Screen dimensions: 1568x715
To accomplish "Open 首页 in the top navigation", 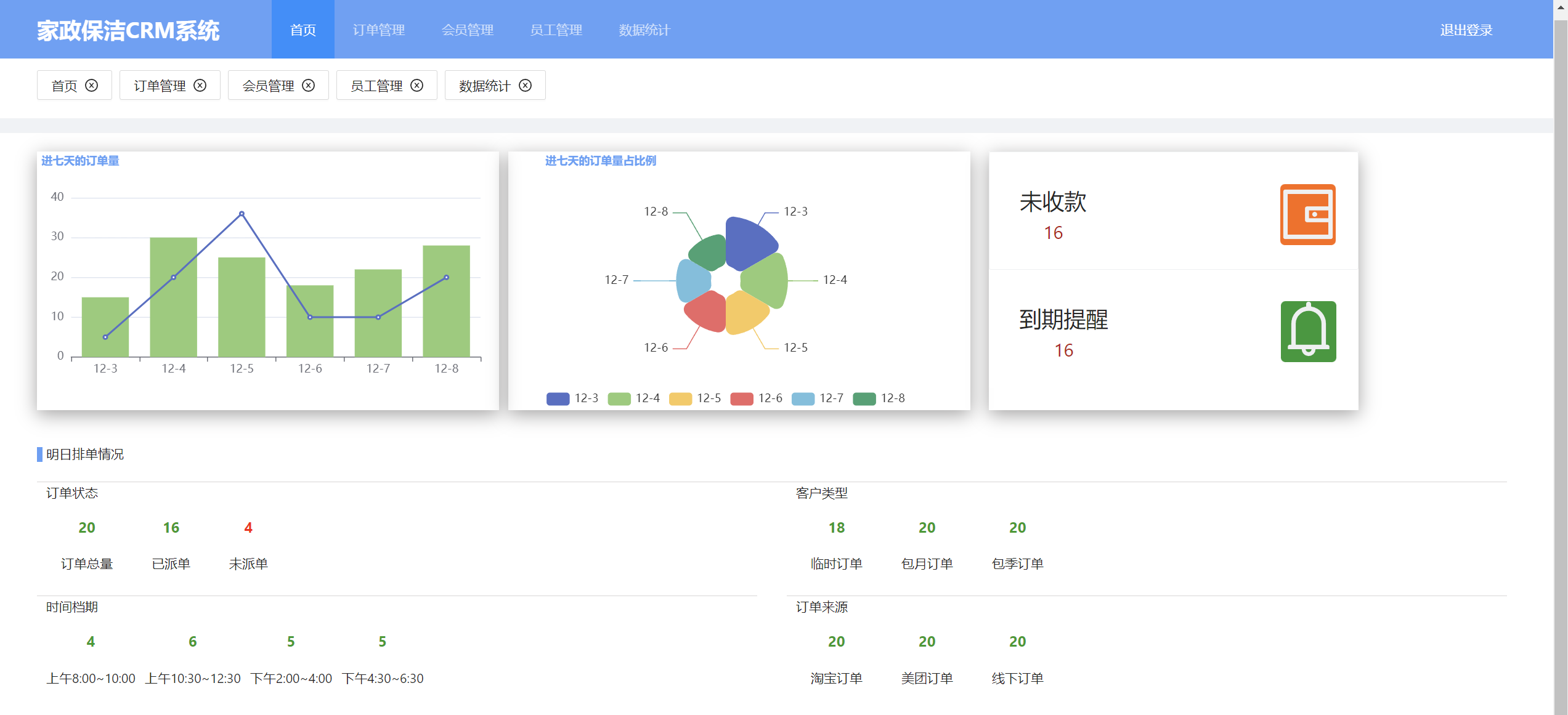I will coord(303,30).
